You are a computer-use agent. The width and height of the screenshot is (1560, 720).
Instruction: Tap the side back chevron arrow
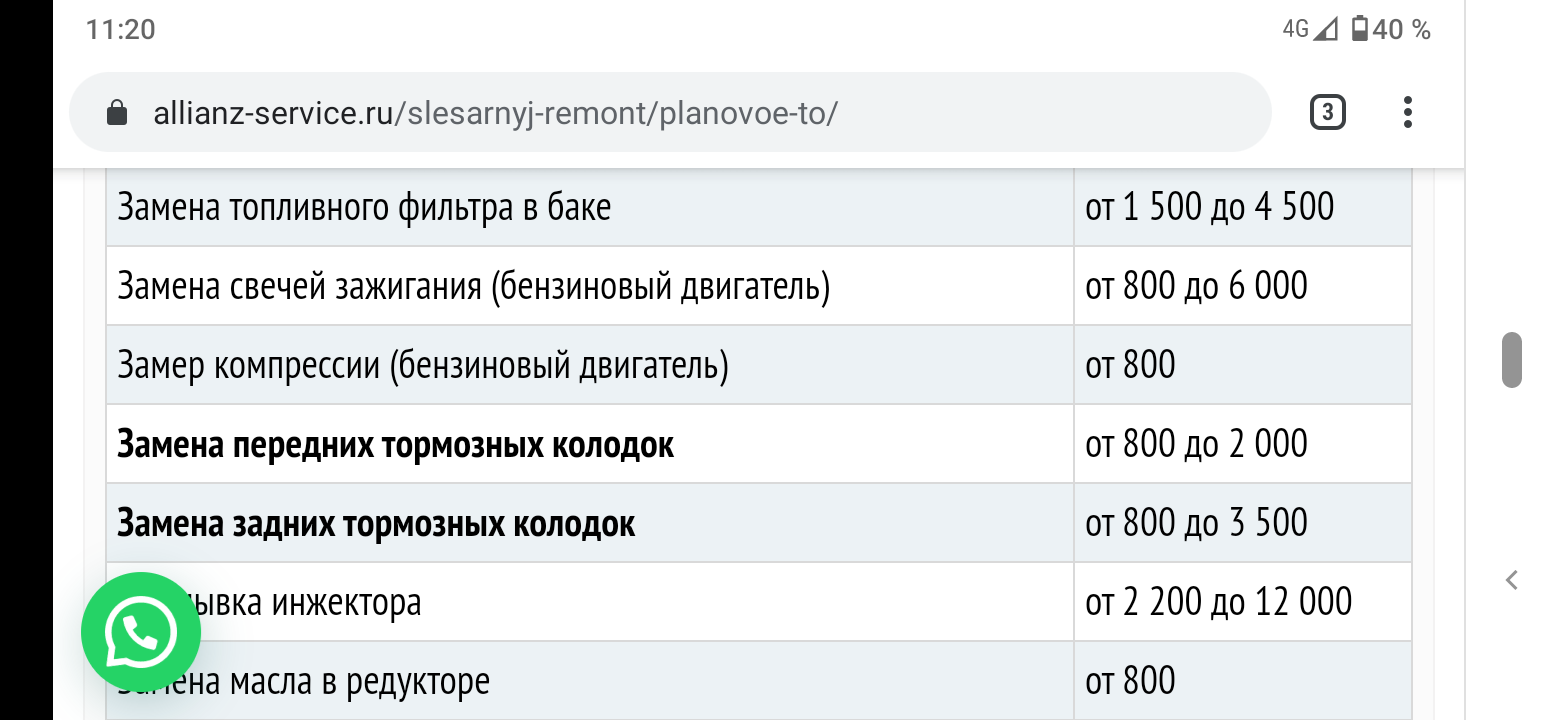pos(1512,580)
